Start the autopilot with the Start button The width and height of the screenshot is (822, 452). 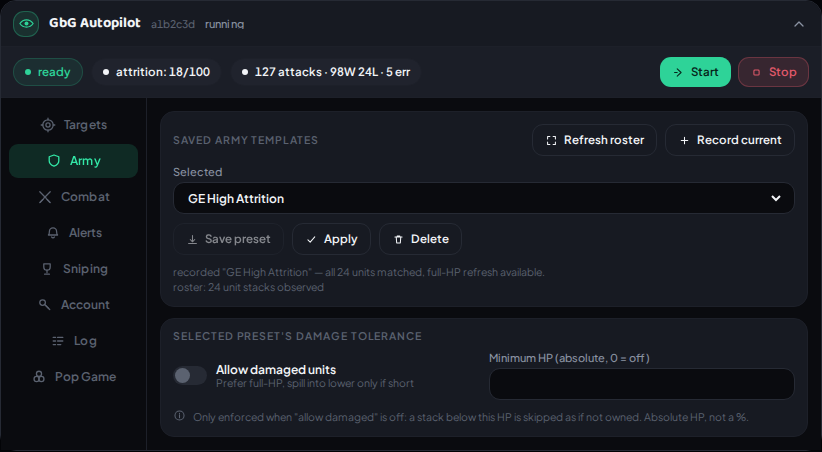tap(695, 72)
